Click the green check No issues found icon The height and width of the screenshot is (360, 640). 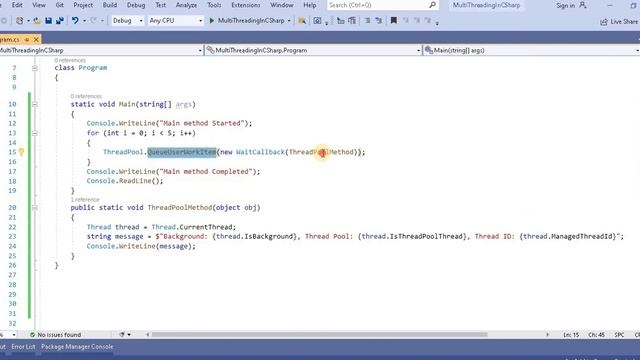(32, 335)
